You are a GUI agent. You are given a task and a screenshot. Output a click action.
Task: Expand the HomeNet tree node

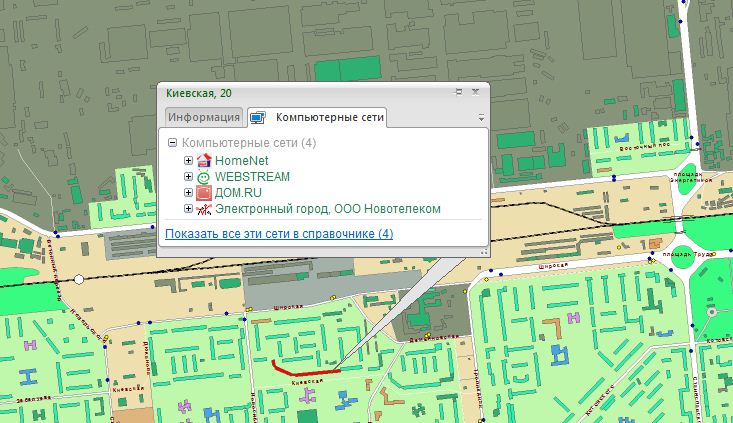pyautogui.click(x=188, y=160)
